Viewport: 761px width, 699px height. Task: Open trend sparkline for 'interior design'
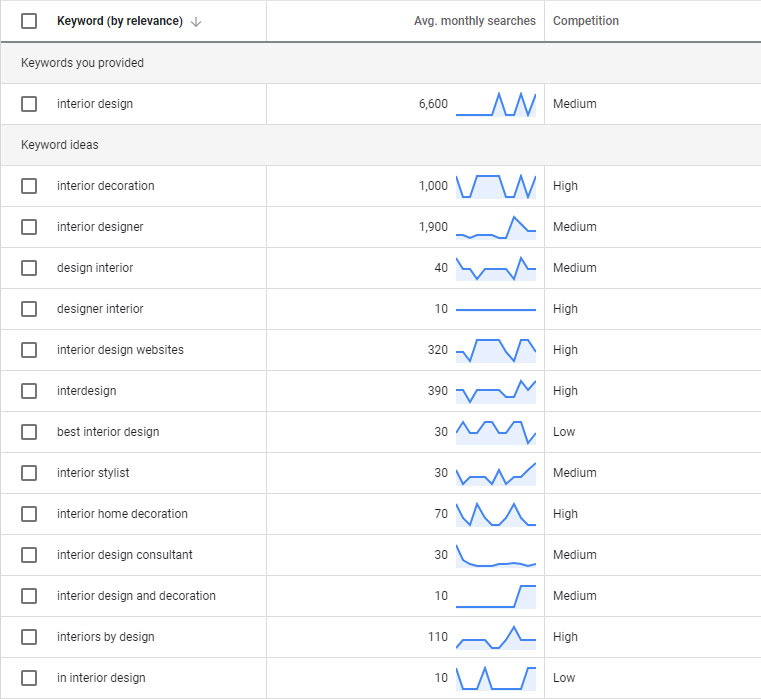point(496,104)
